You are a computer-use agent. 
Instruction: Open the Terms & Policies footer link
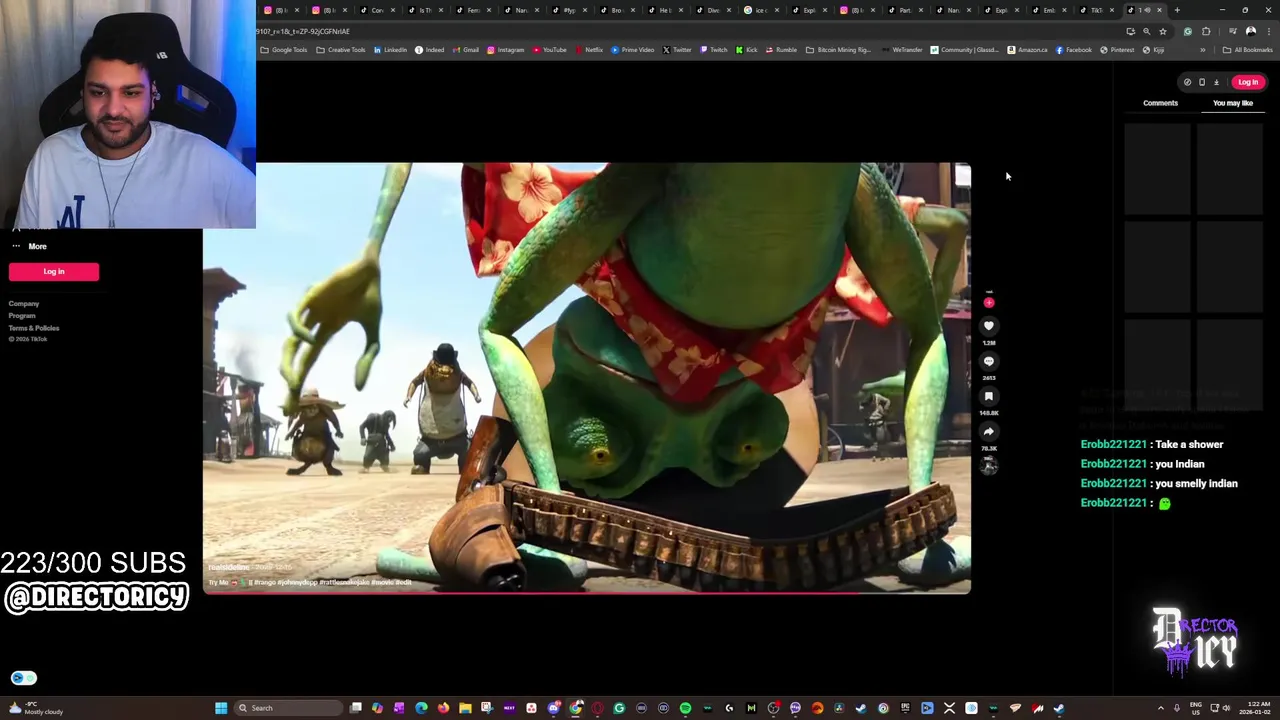(34, 328)
